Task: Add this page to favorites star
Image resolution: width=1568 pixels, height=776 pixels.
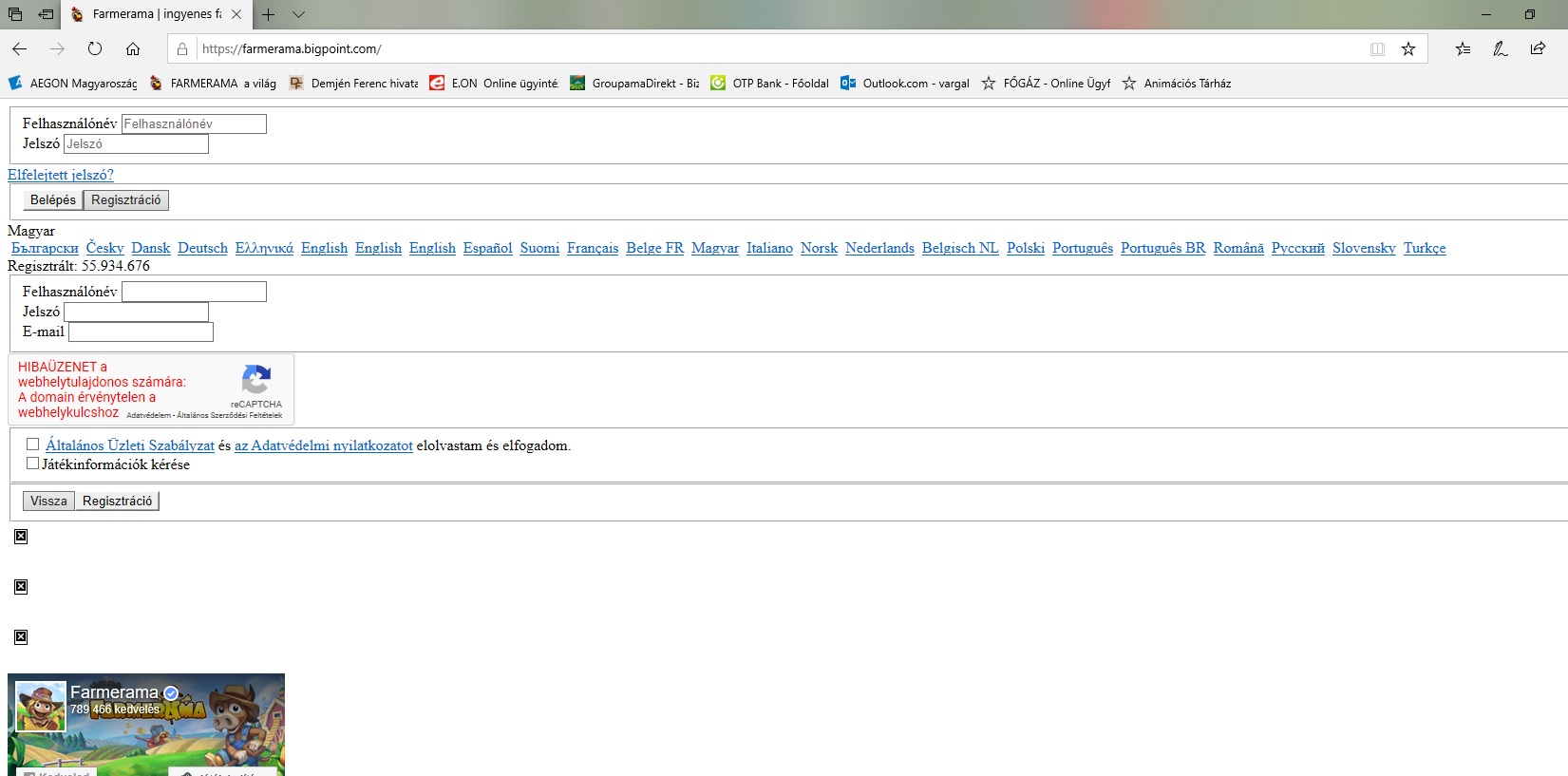Action: coord(1408,48)
